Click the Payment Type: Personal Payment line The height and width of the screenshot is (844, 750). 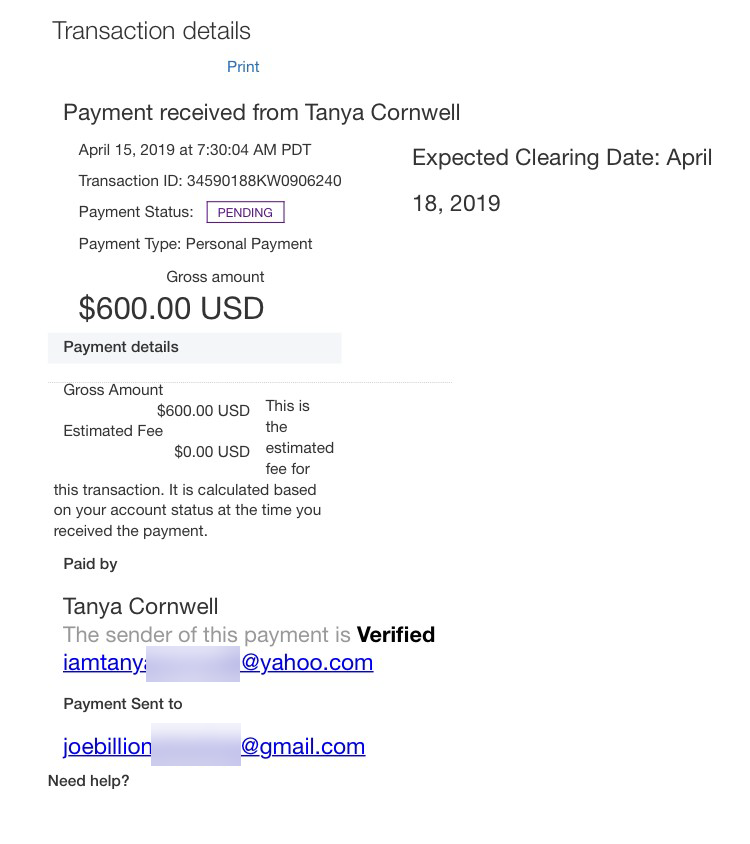pos(195,244)
